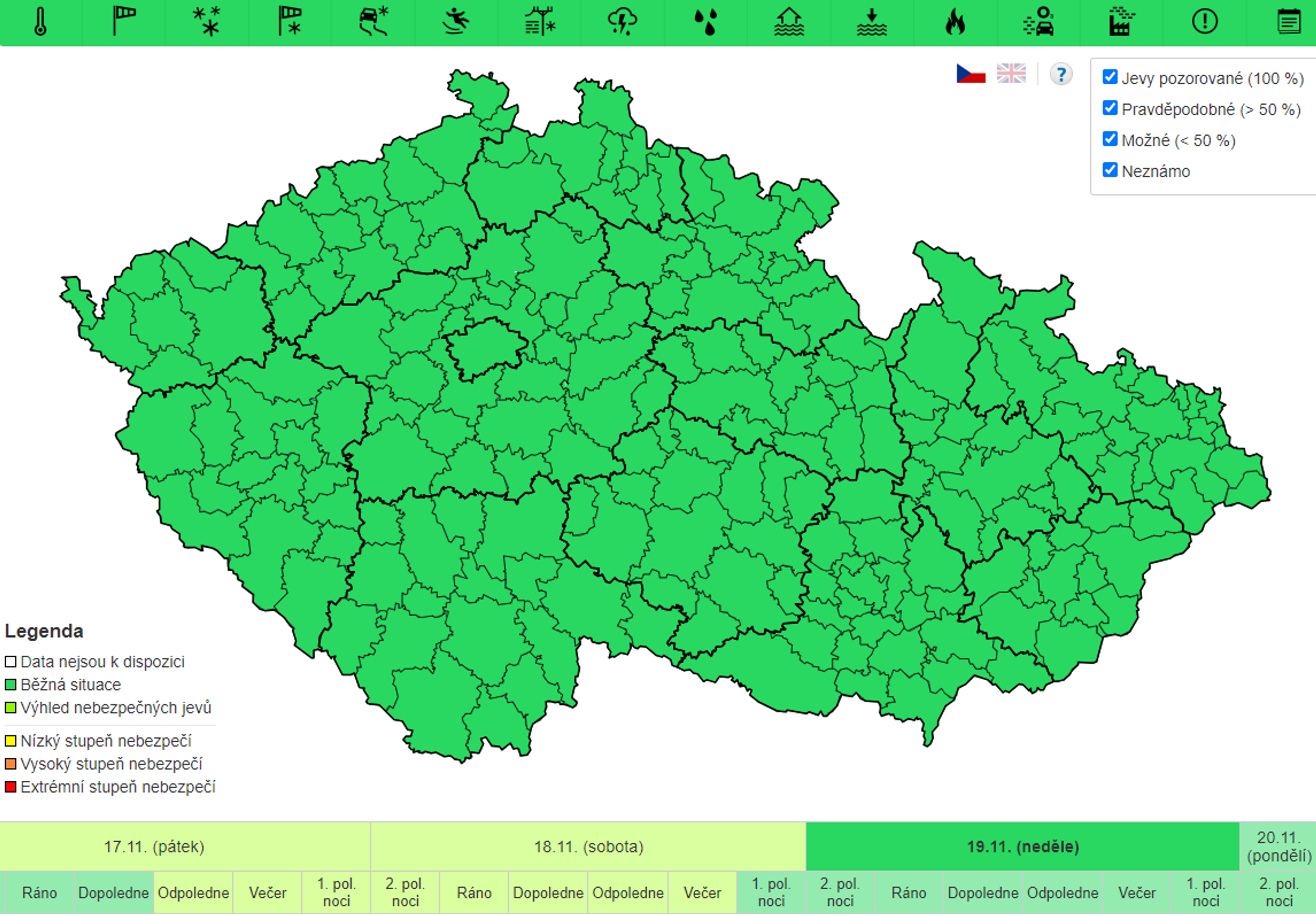Choose Večer slot under 18.11. sobota
Image resolution: width=1316 pixels, height=914 pixels.
(x=702, y=892)
